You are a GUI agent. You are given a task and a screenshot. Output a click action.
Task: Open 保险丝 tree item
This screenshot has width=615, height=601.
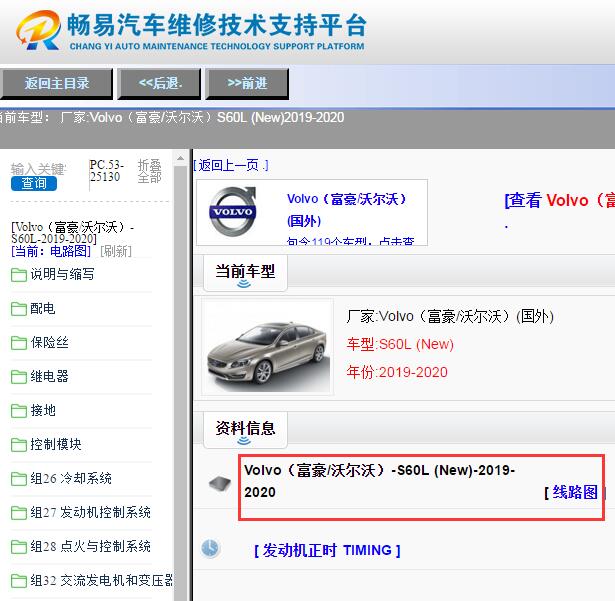point(49,342)
